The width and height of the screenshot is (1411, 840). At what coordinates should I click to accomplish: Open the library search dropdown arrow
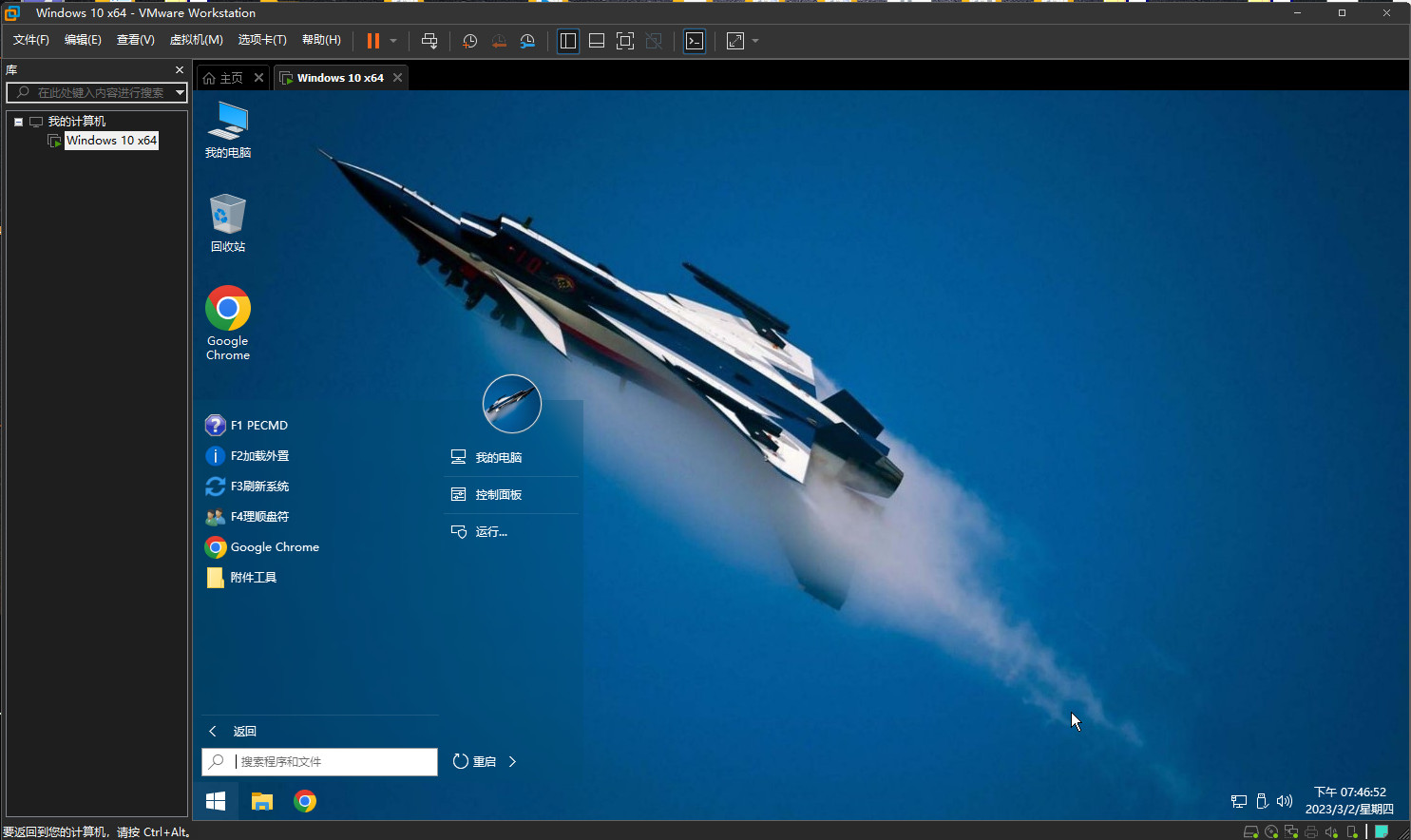point(181,92)
